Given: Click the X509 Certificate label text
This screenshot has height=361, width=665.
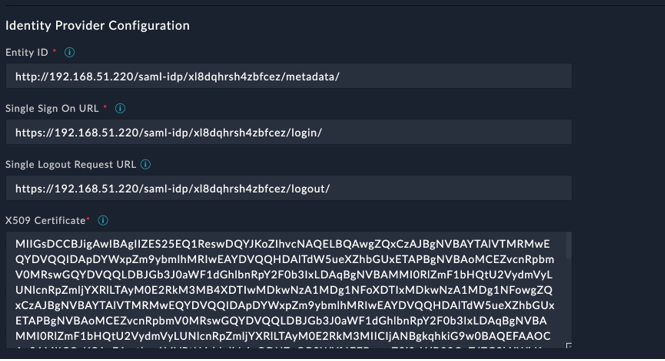Looking at the screenshot, I should coord(45,220).
